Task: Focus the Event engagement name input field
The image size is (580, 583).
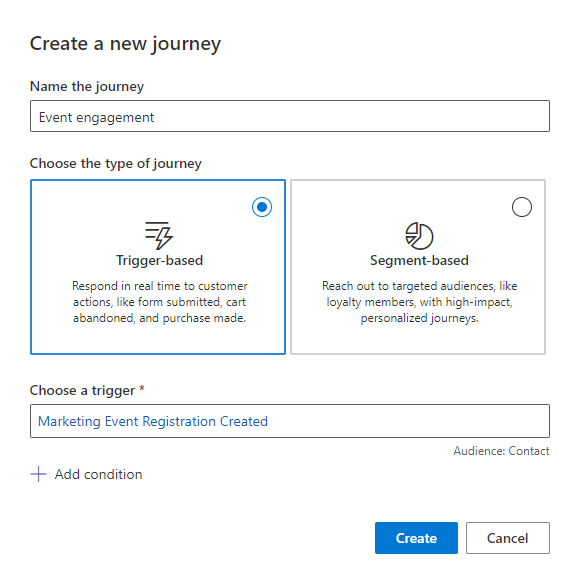Action: (290, 116)
